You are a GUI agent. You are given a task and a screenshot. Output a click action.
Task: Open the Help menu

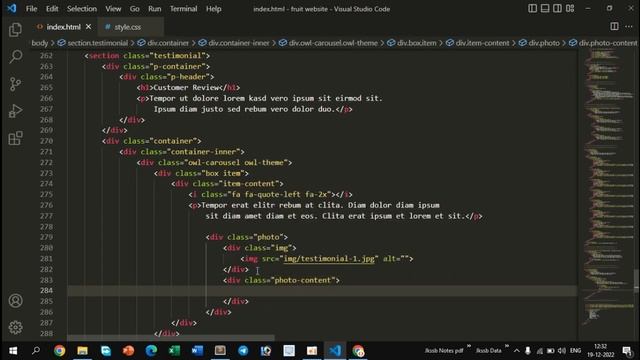(213, 9)
